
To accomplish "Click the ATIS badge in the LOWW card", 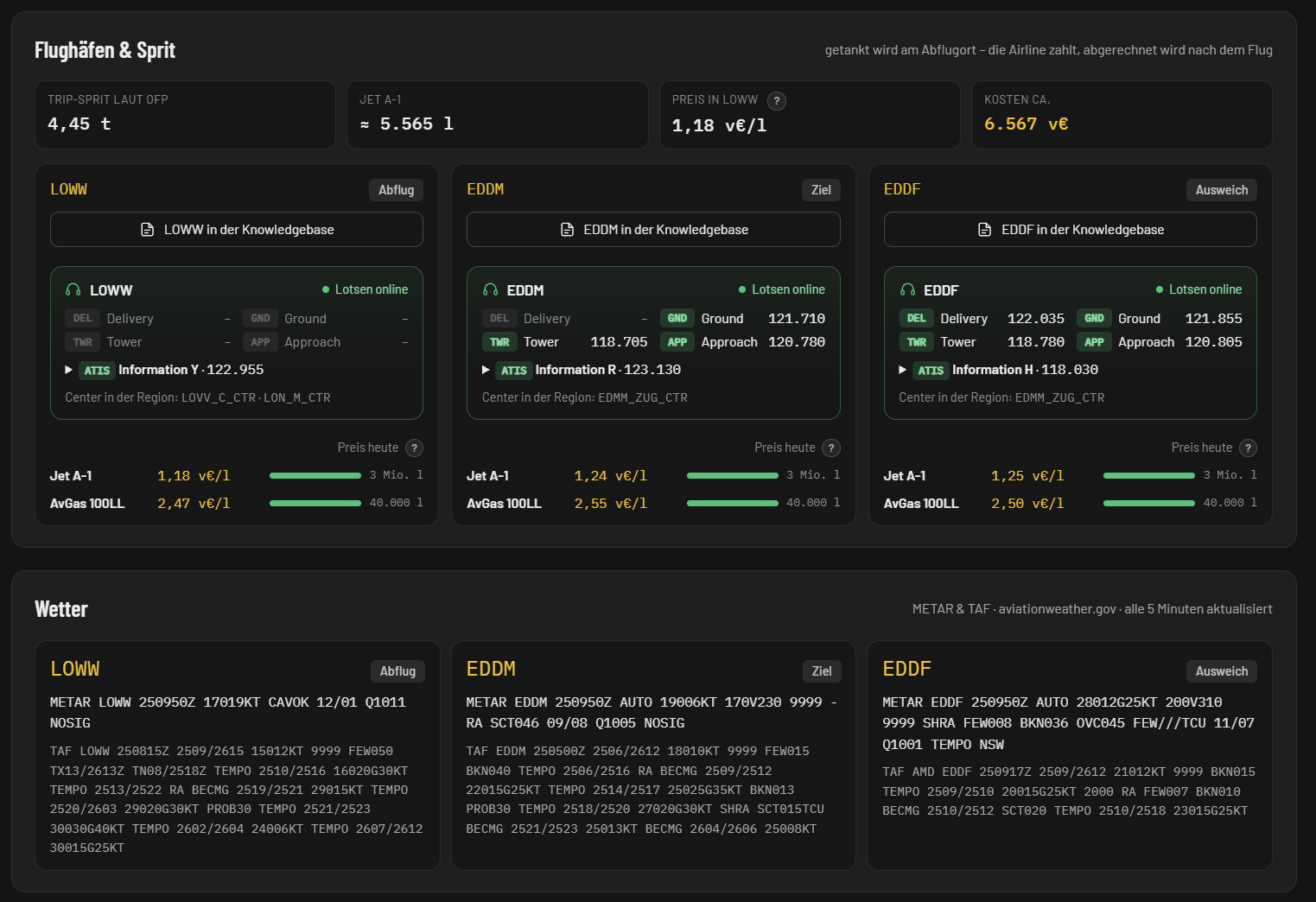I will [x=97, y=371].
